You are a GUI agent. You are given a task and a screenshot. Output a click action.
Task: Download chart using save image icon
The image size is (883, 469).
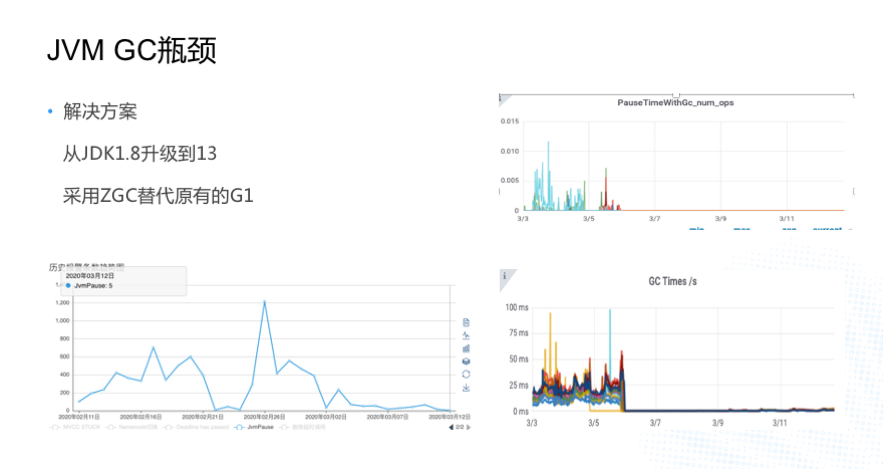(466, 388)
